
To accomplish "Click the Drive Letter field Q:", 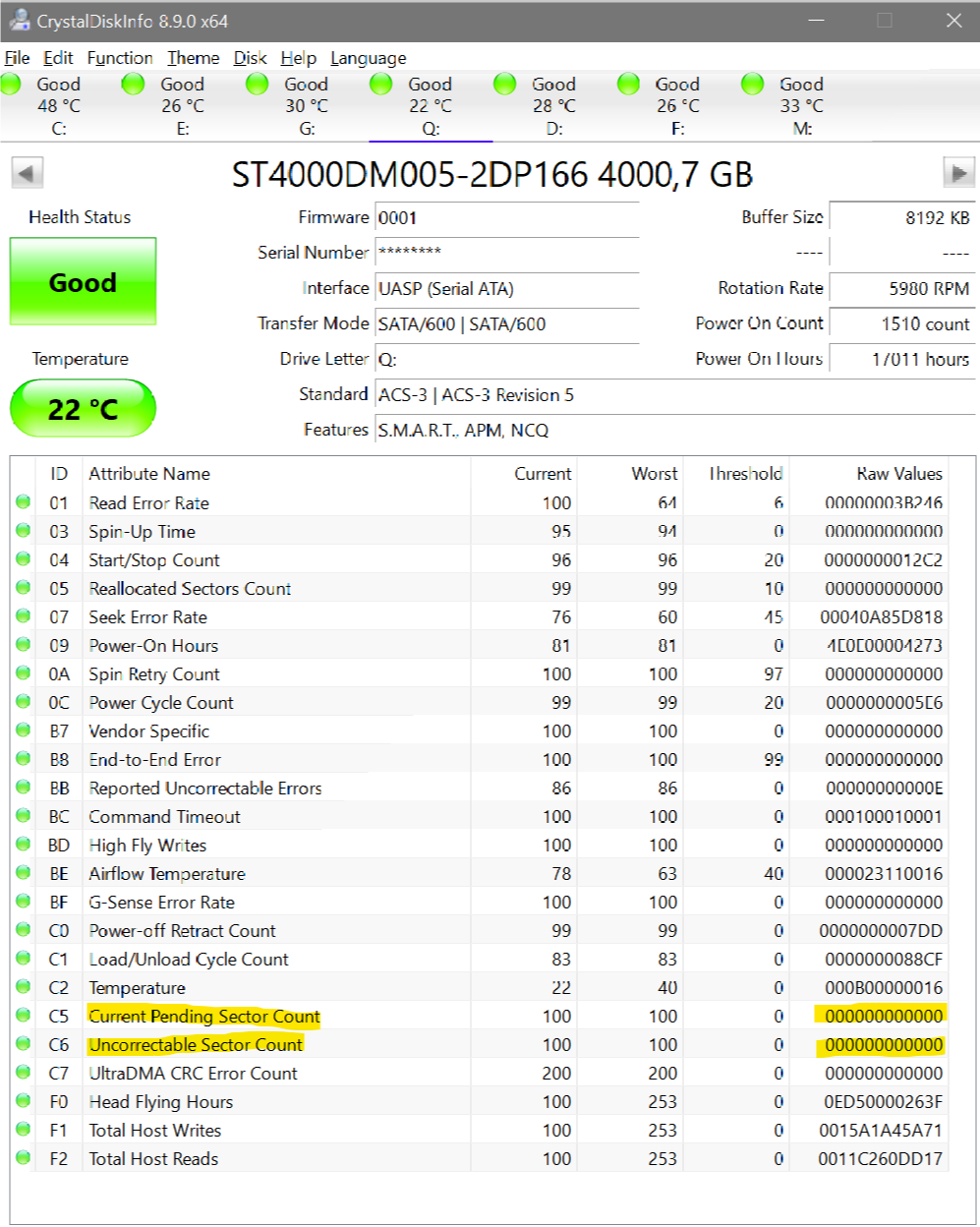I will (x=507, y=359).
